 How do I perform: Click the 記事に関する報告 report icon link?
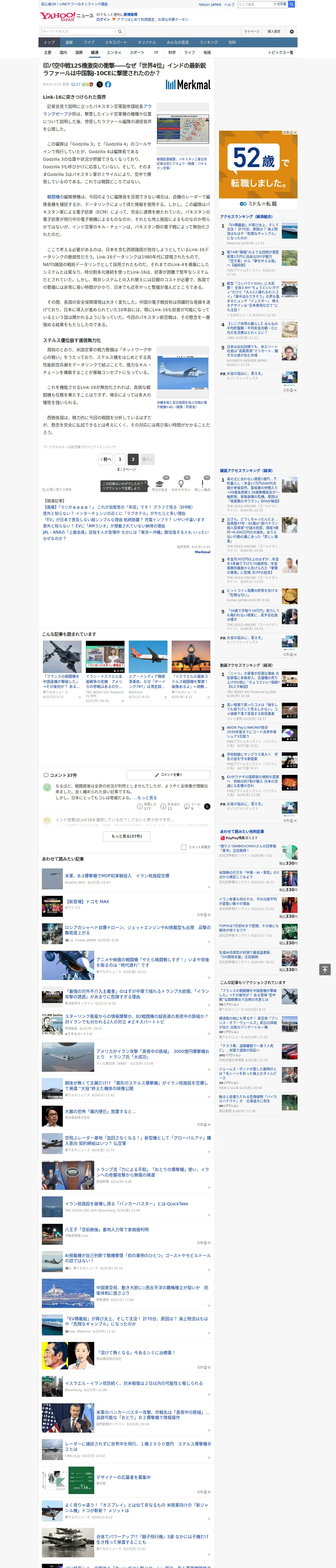[x=57, y=489]
